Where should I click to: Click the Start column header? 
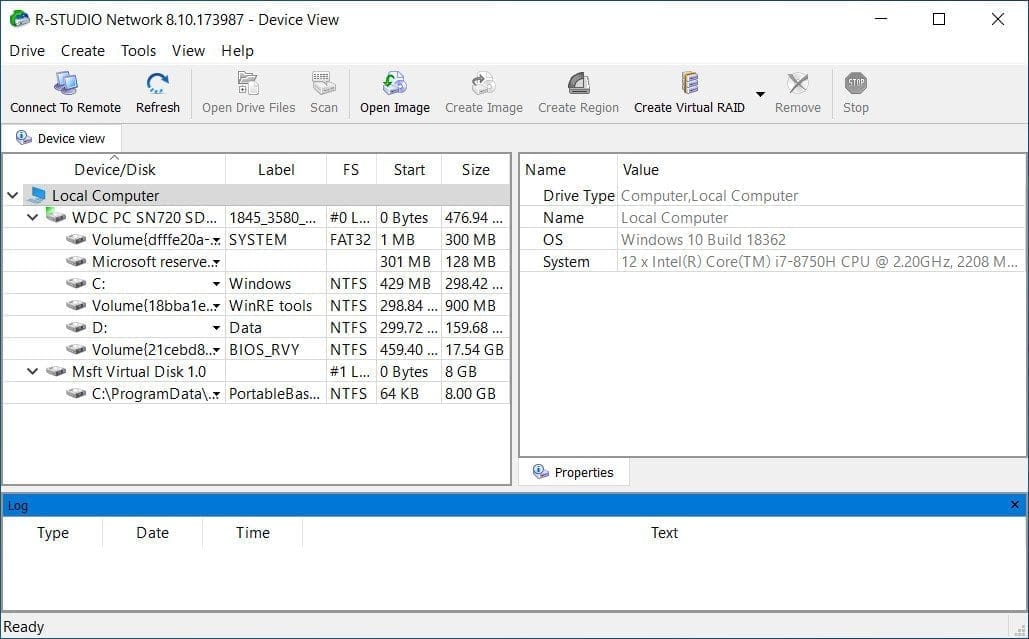409,169
